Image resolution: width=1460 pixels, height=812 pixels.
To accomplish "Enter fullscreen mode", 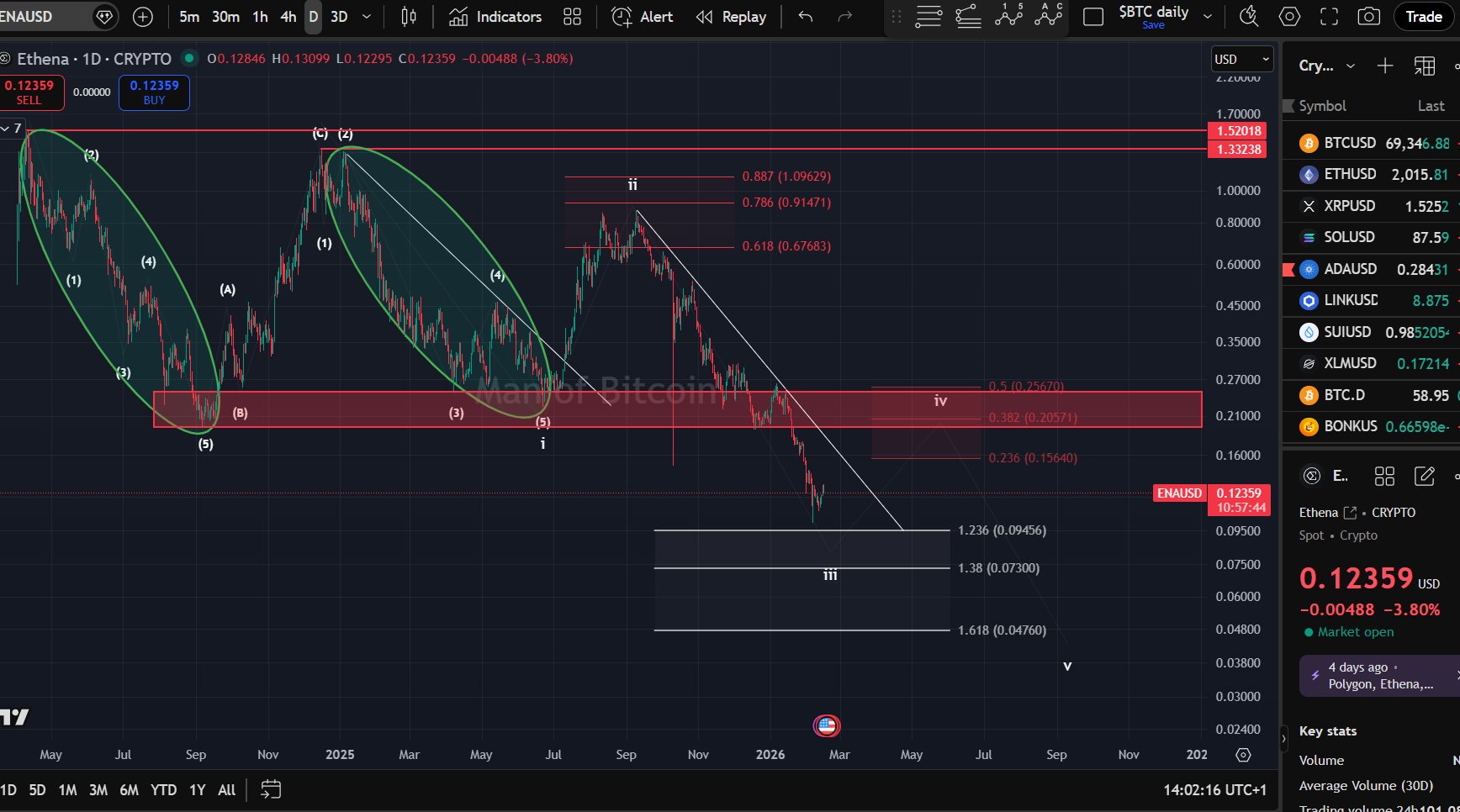I will click(1329, 17).
